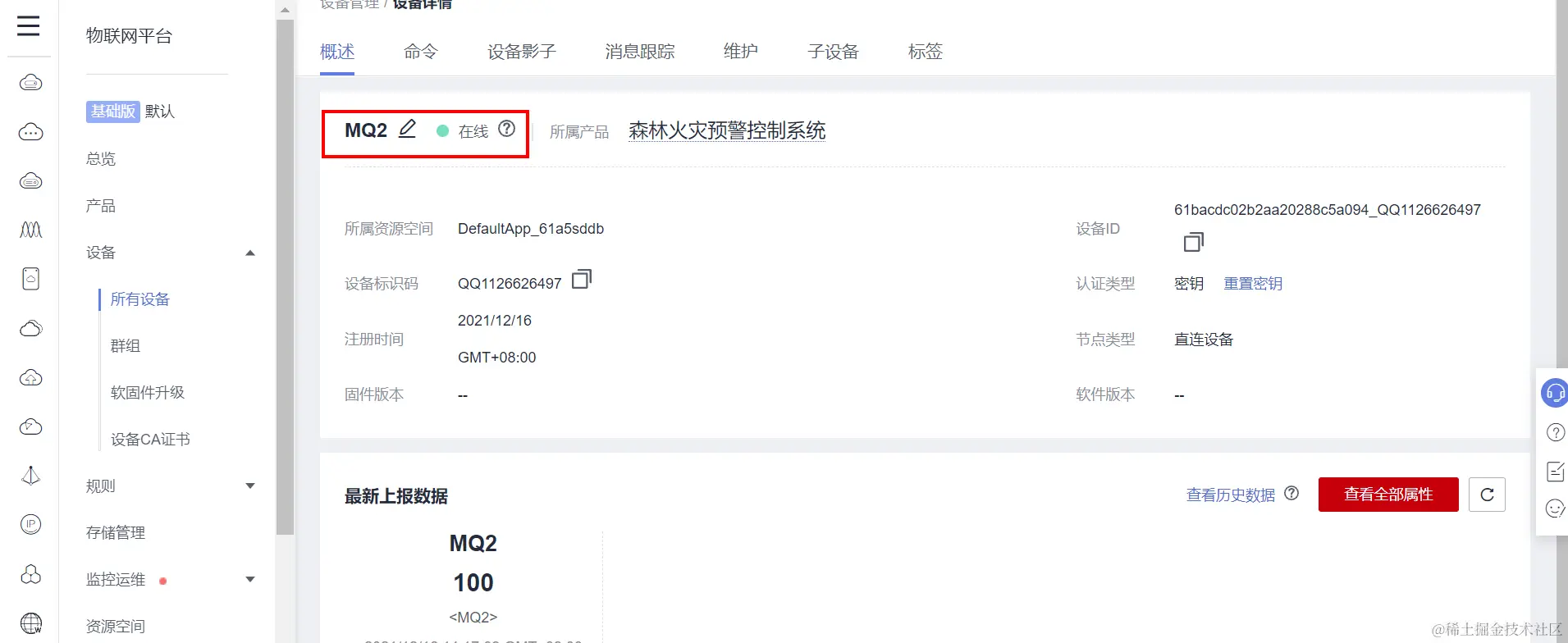This screenshot has height=643, width=1568.
Task: Select 软固件升级 in the sidebar
Action: (x=148, y=392)
